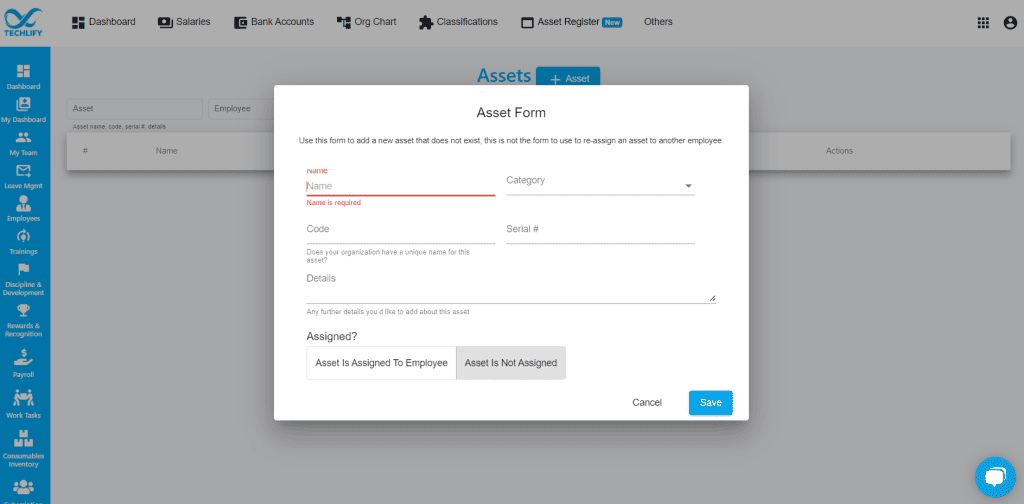
Task: Click the Name input field
Action: [400, 186]
